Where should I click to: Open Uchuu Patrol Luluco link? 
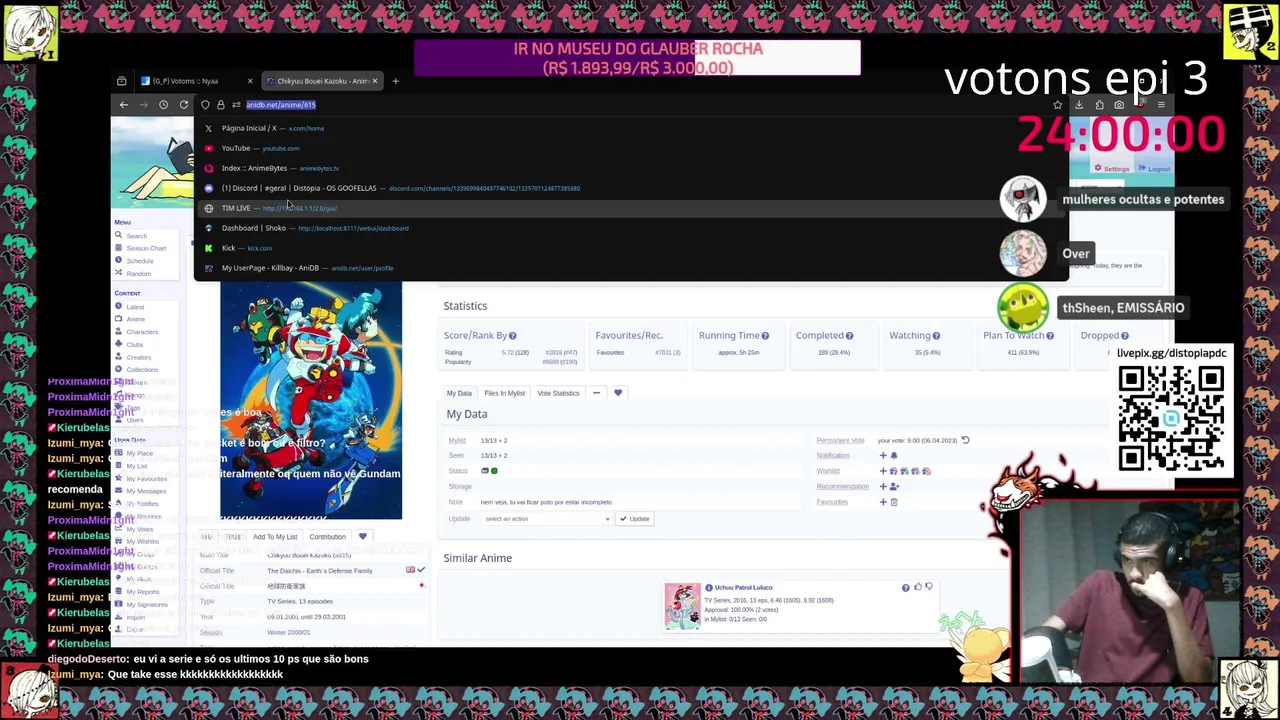click(x=743, y=588)
